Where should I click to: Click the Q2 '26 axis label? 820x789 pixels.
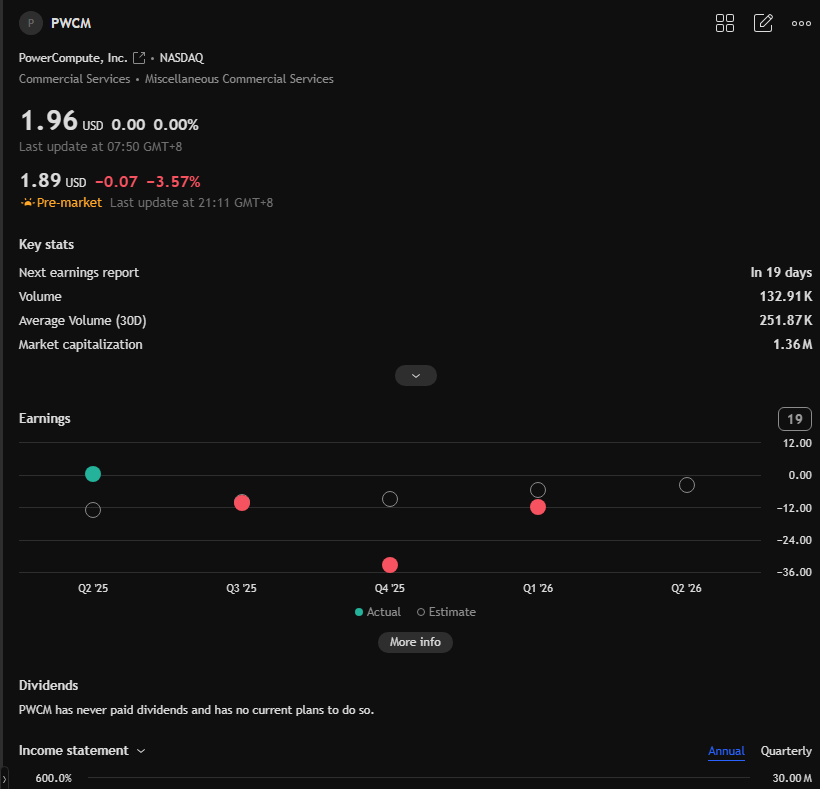pyautogui.click(x=686, y=588)
